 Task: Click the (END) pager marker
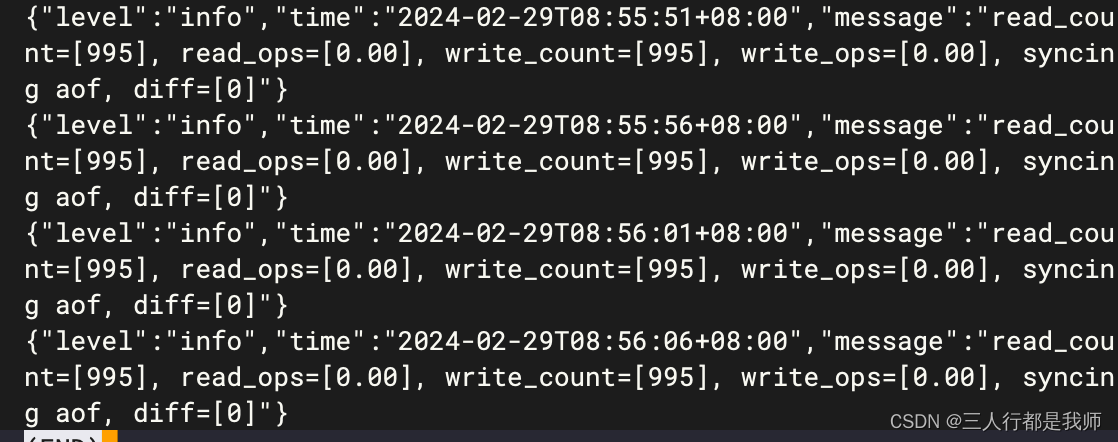[x=63, y=436]
